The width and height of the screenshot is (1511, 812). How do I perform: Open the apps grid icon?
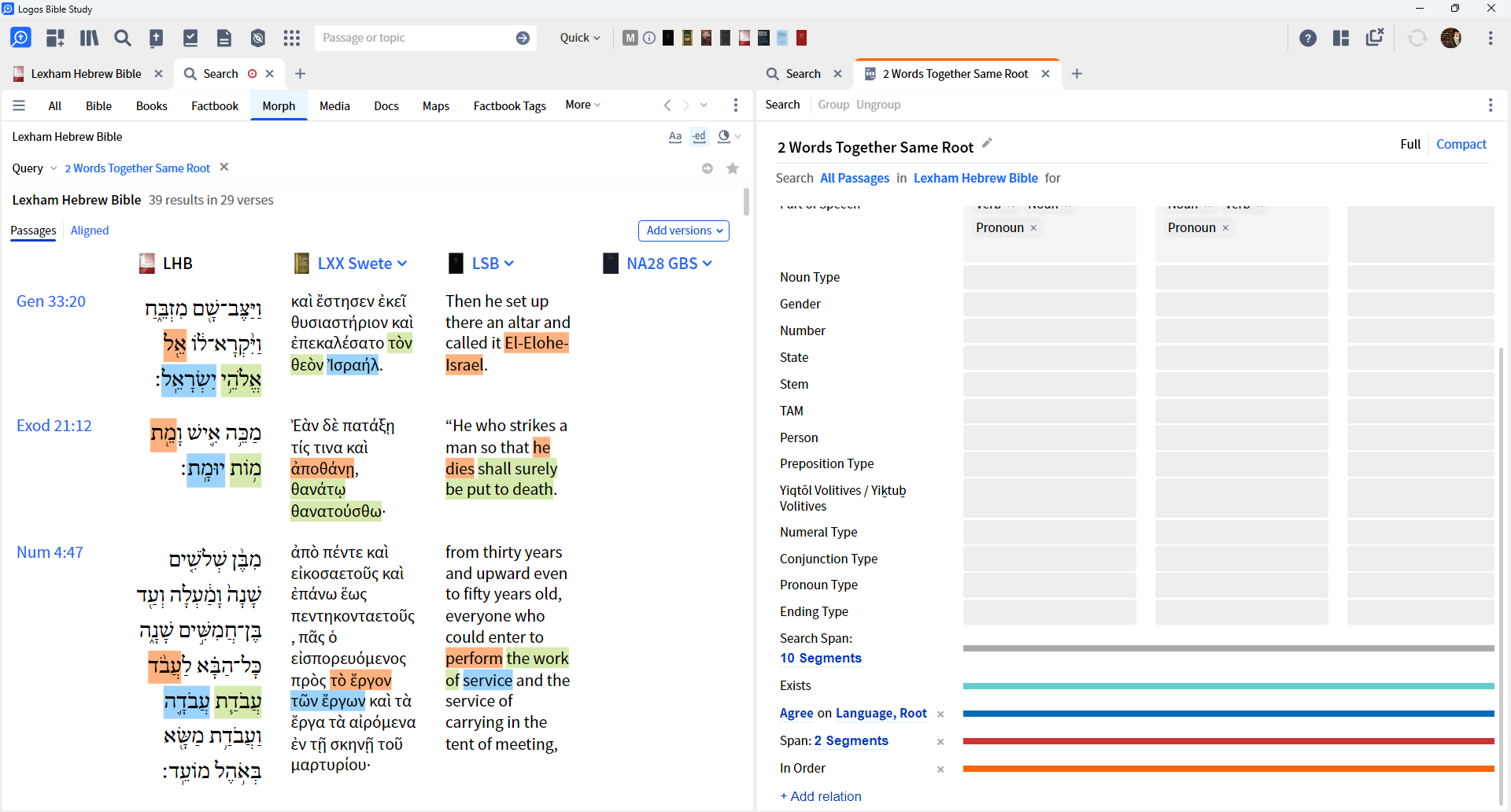(x=292, y=38)
